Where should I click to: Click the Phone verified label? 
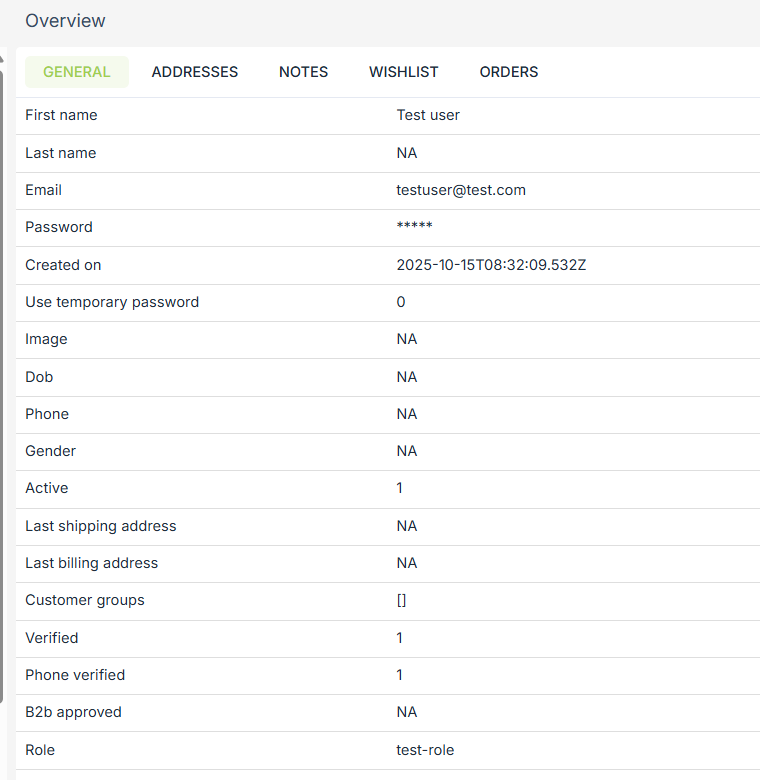coord(75,675)
